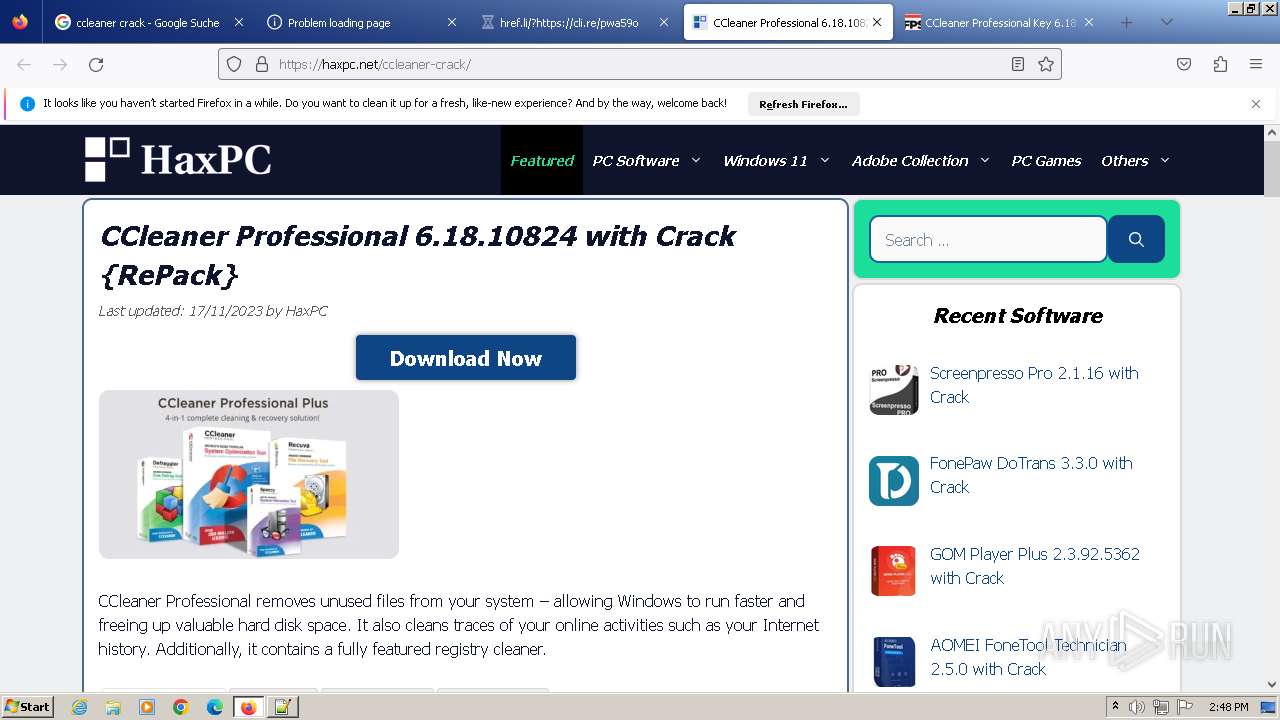
Task: Click the Screenpresso Pro thumbnail icon
Action: (x=893, y=389)
